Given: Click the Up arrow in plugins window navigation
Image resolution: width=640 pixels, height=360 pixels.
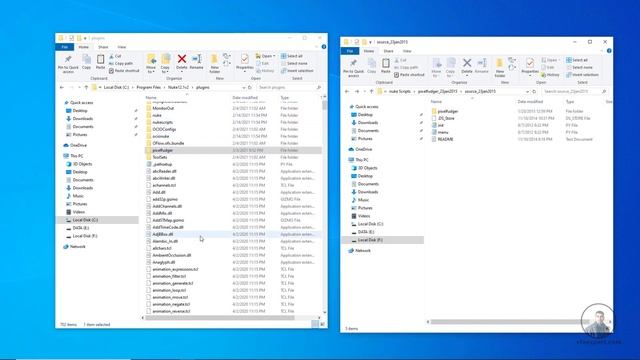Looking at the screenshot, I should pos(86,87).
